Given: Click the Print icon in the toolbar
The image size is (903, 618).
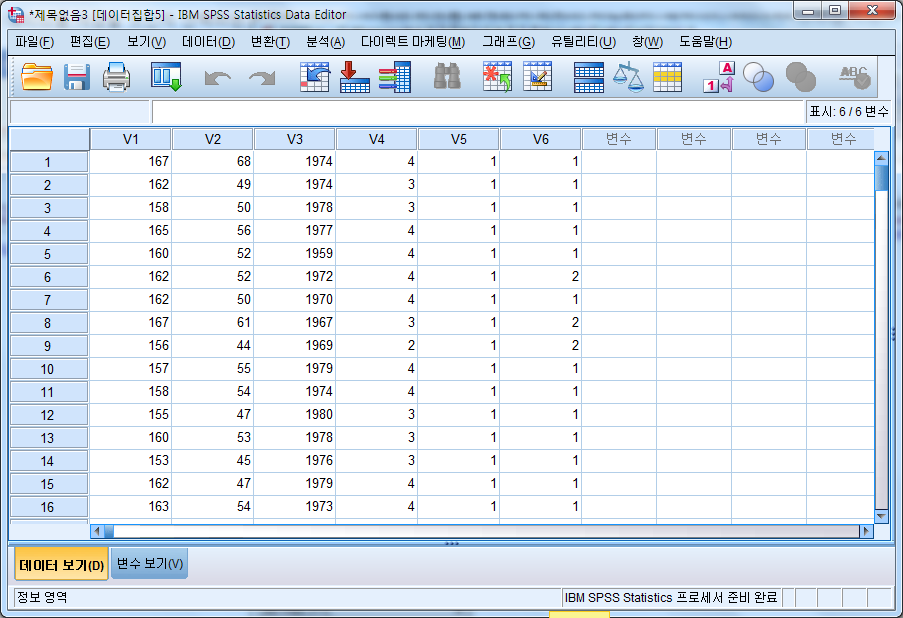Looking at the screenshot, I should [117, 77].
